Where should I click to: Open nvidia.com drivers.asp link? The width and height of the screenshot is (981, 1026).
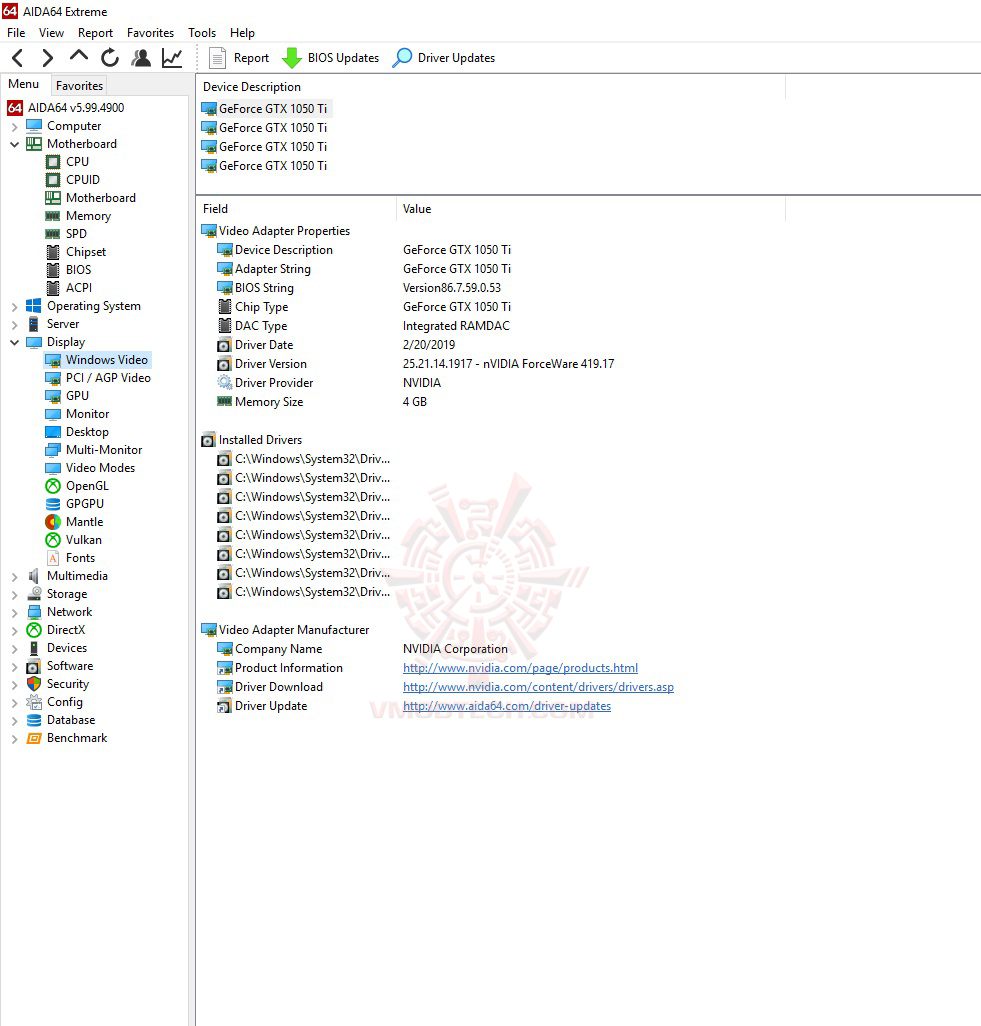(538, 687)
